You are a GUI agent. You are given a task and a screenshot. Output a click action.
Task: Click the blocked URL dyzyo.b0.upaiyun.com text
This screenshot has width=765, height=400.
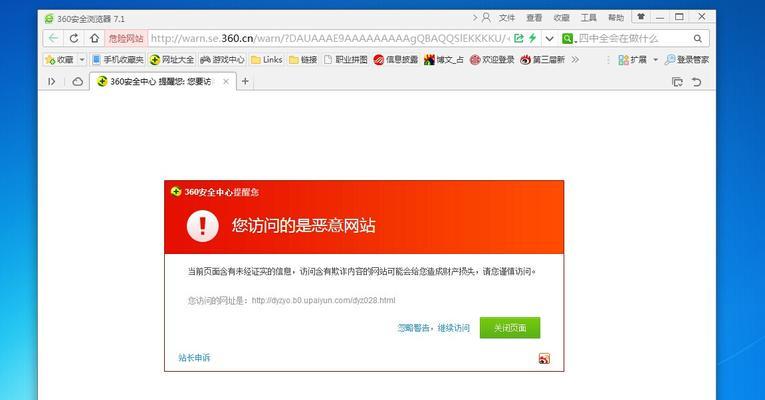point(323,300)
